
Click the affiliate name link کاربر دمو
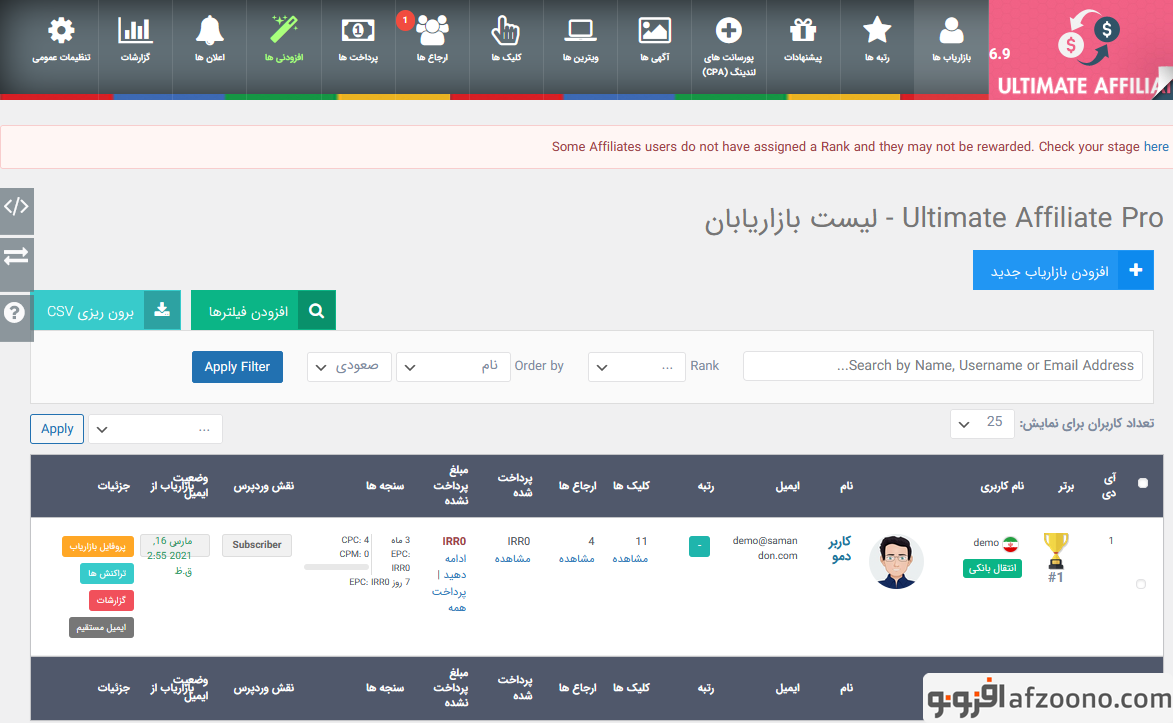[x=839, y=549]
